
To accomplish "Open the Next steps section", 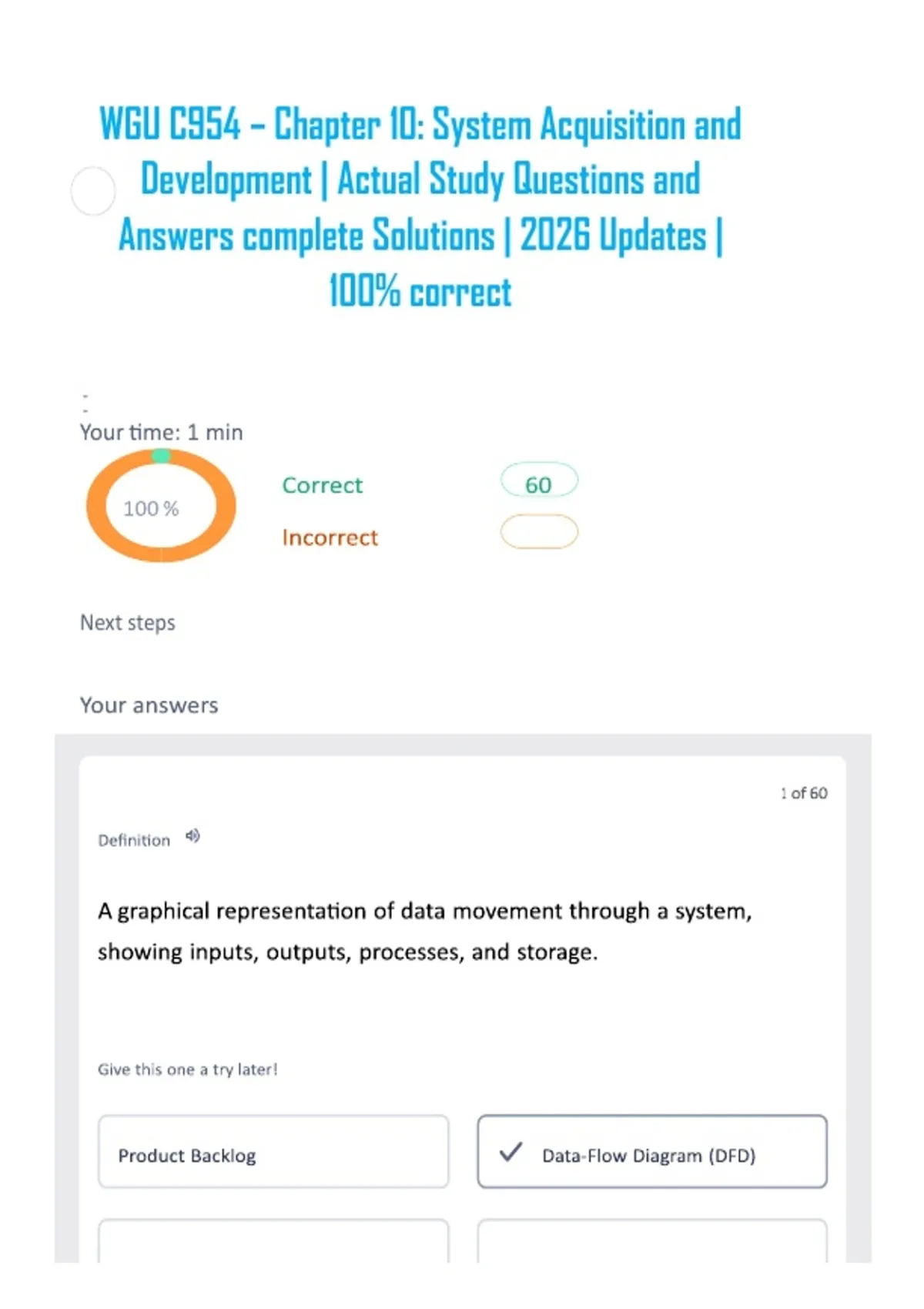I will pyautogui.click(x=128, y=622).
